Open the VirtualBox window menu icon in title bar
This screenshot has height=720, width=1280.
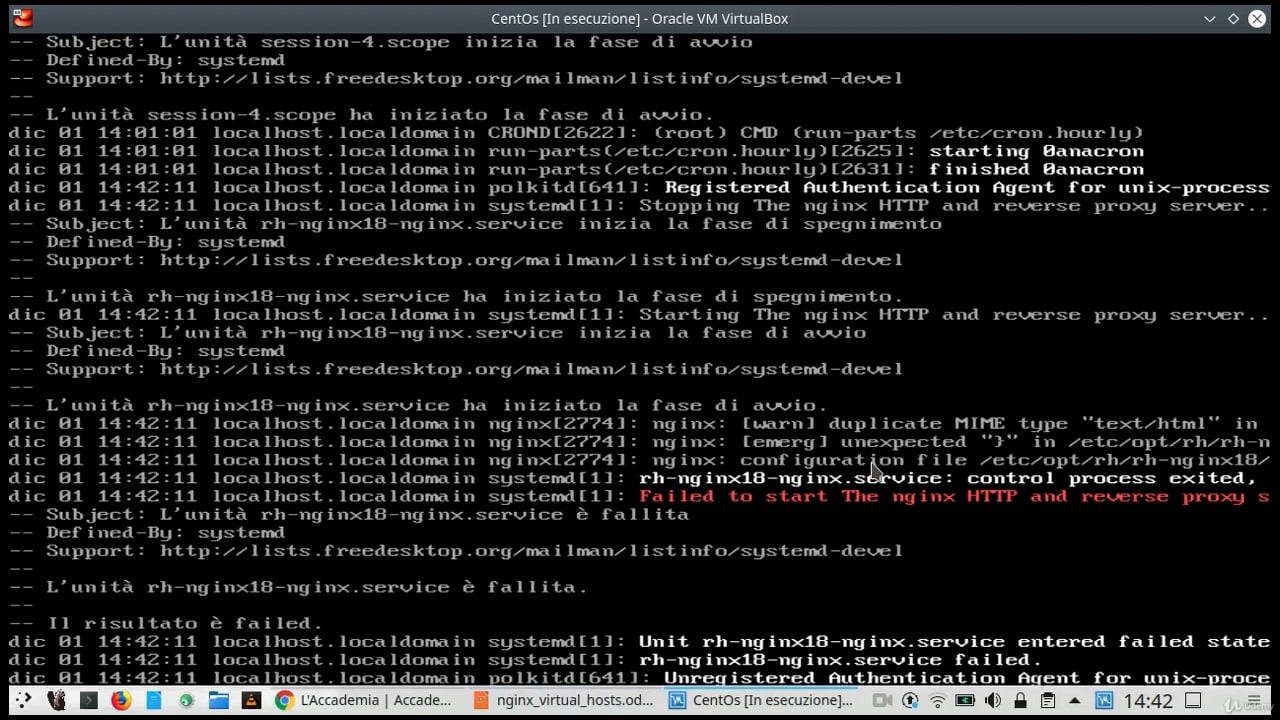coord(22,18)
